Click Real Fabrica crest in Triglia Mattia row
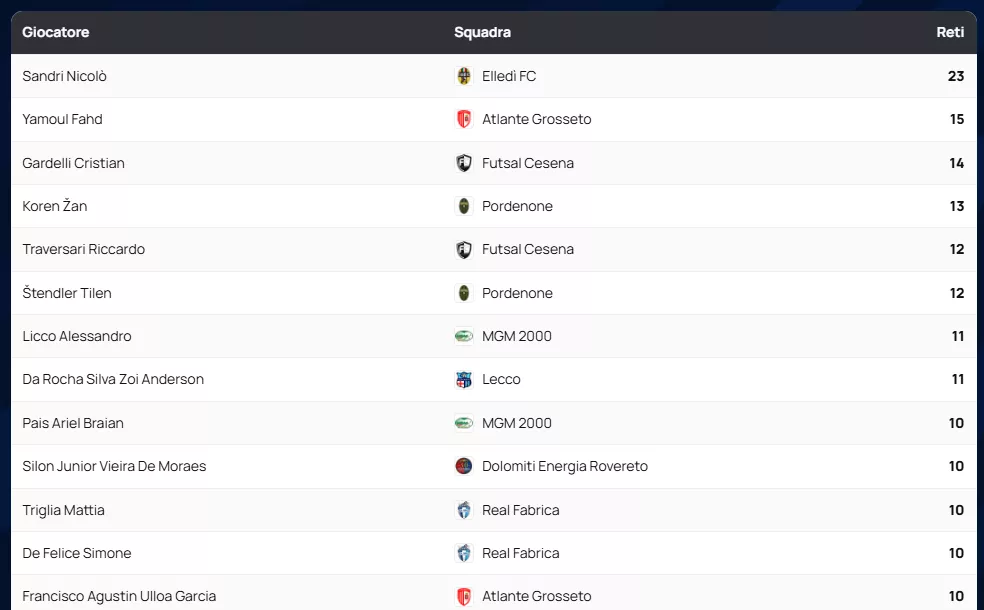The image size is (984, 610). click(x=464, y=510)
